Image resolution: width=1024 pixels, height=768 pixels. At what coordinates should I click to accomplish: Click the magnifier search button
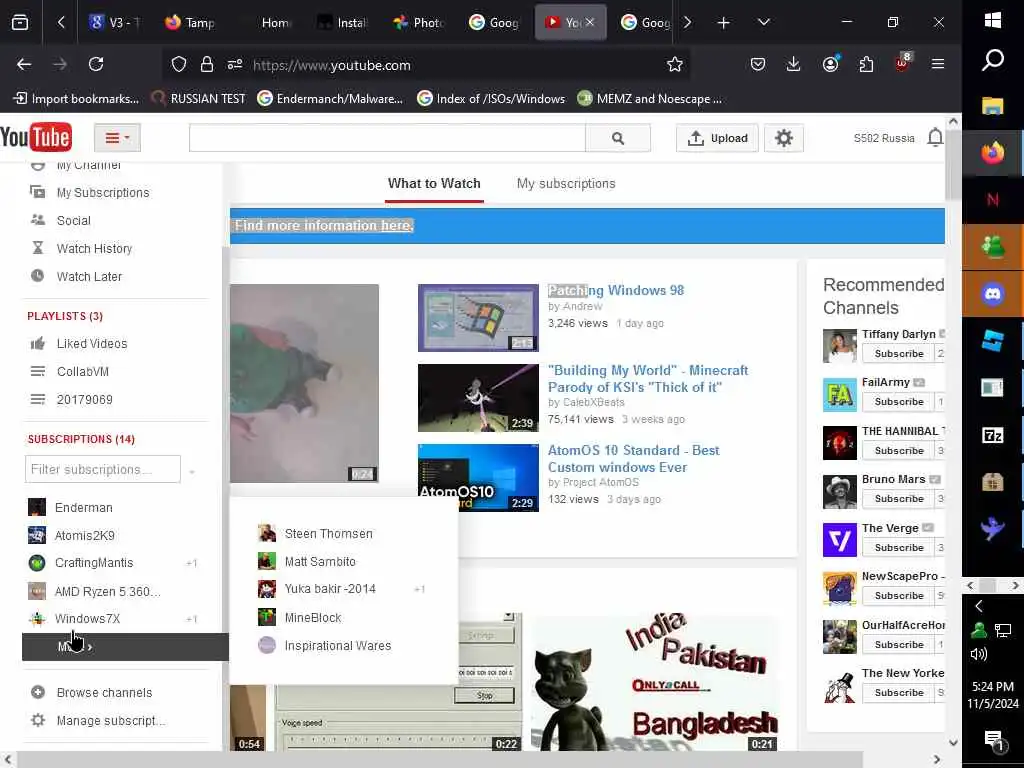click(618, 138)
